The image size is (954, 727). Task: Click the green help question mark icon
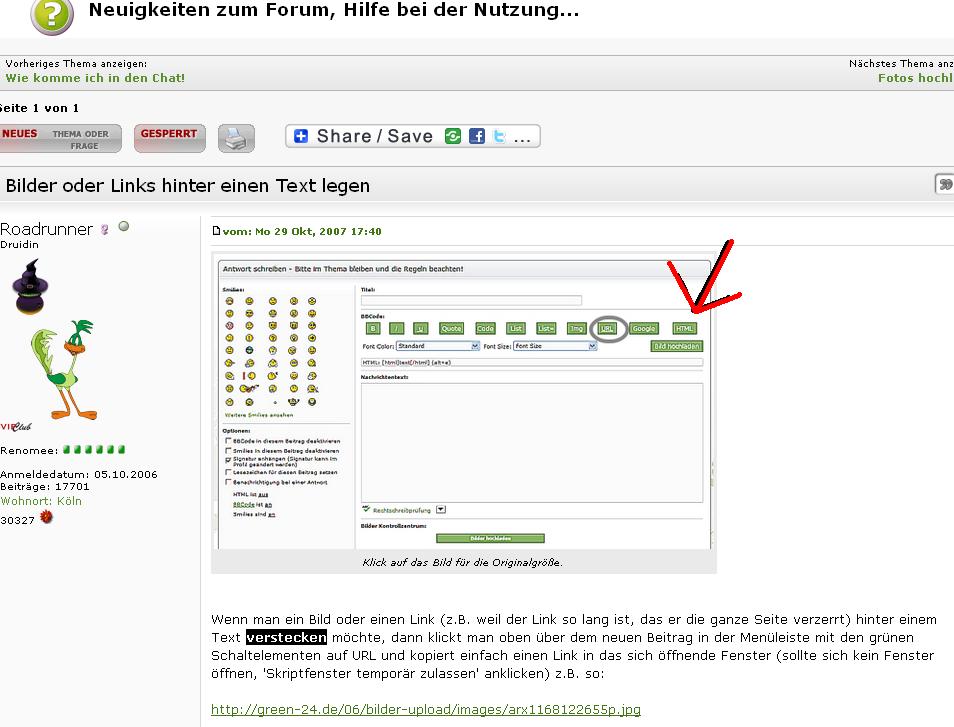pyautogui.click(x=51, y=14)
